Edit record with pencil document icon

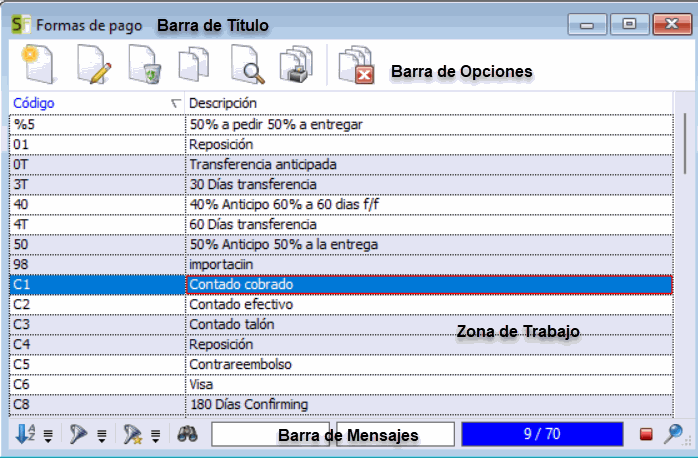click(x=93, y=64)
